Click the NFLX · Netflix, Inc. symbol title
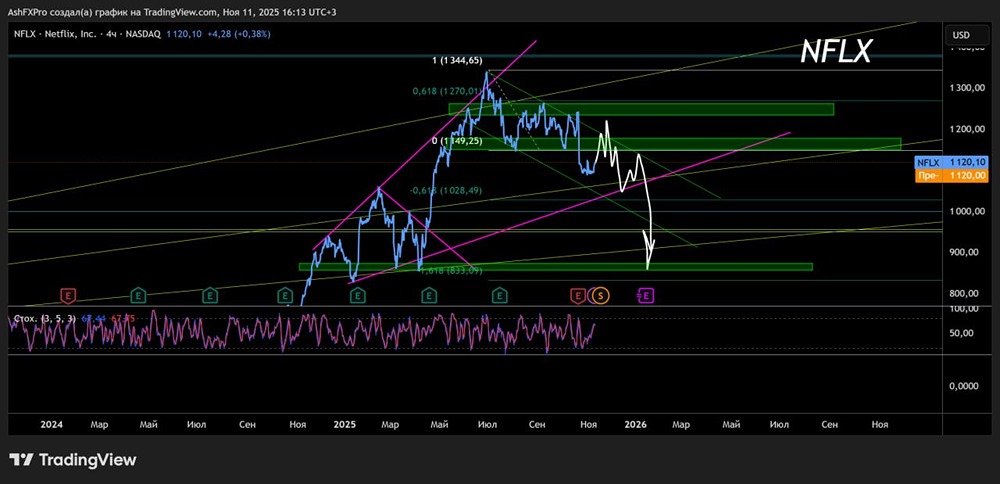Screen dimensions: 1000x484 tap(57, 34)
